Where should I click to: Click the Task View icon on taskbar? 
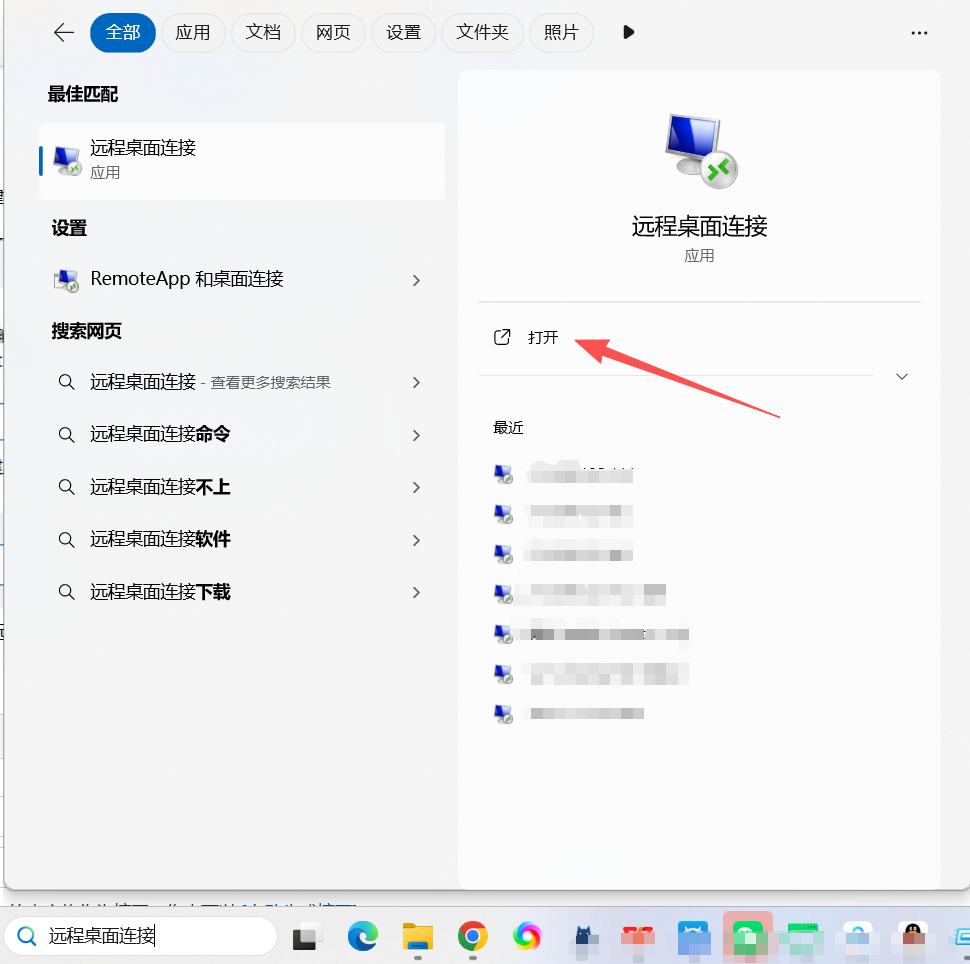coord(307,936)
